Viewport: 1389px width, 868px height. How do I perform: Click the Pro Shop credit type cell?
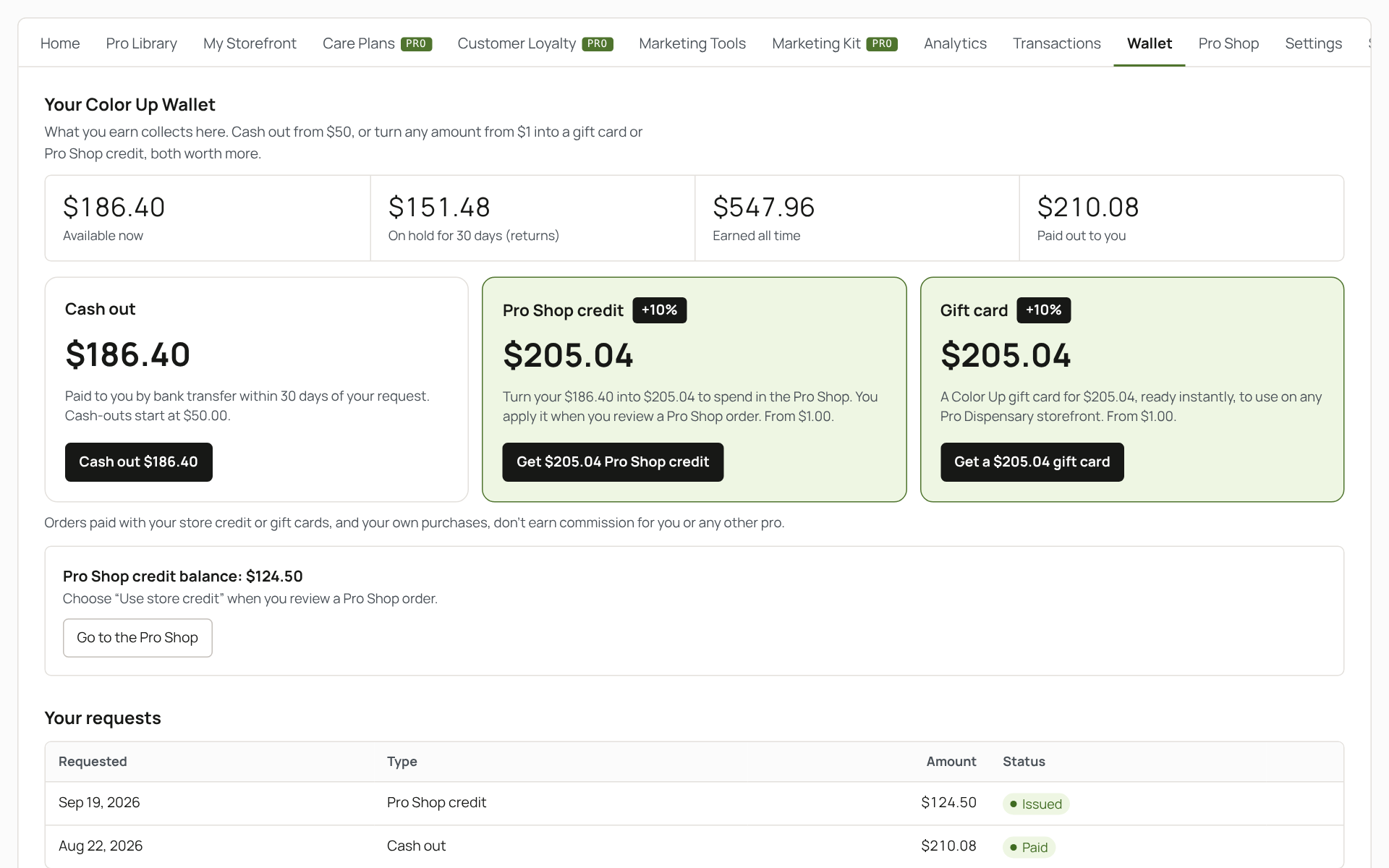pyautogui.click(x=436, y=803)
